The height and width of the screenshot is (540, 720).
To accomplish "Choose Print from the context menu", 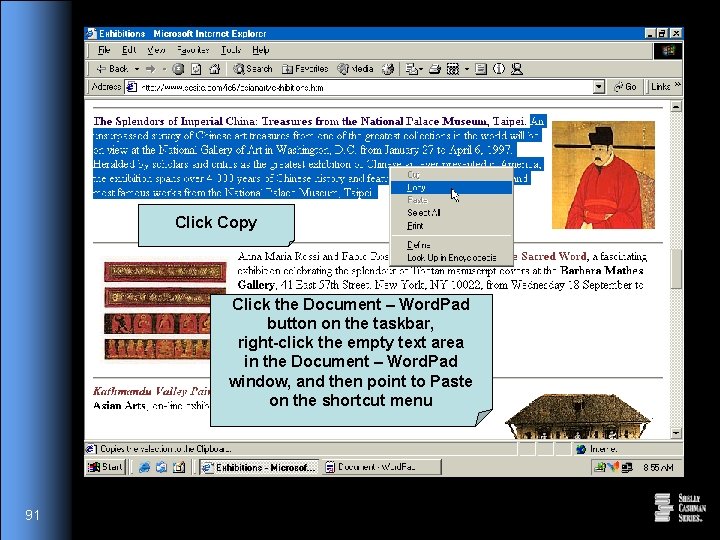I will (451, 225).
